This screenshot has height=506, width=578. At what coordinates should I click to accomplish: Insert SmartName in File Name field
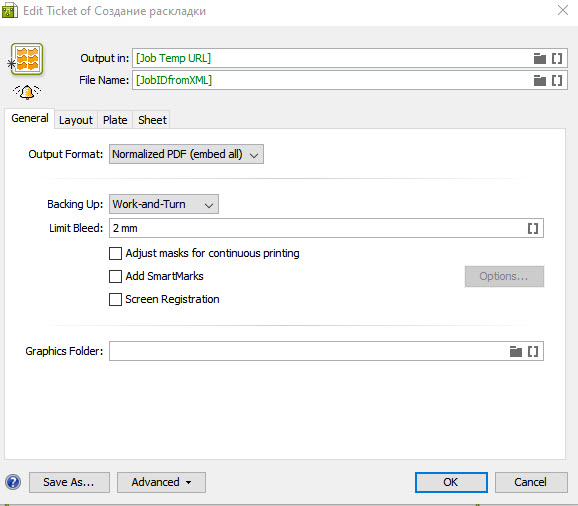(x=557, y=80)
